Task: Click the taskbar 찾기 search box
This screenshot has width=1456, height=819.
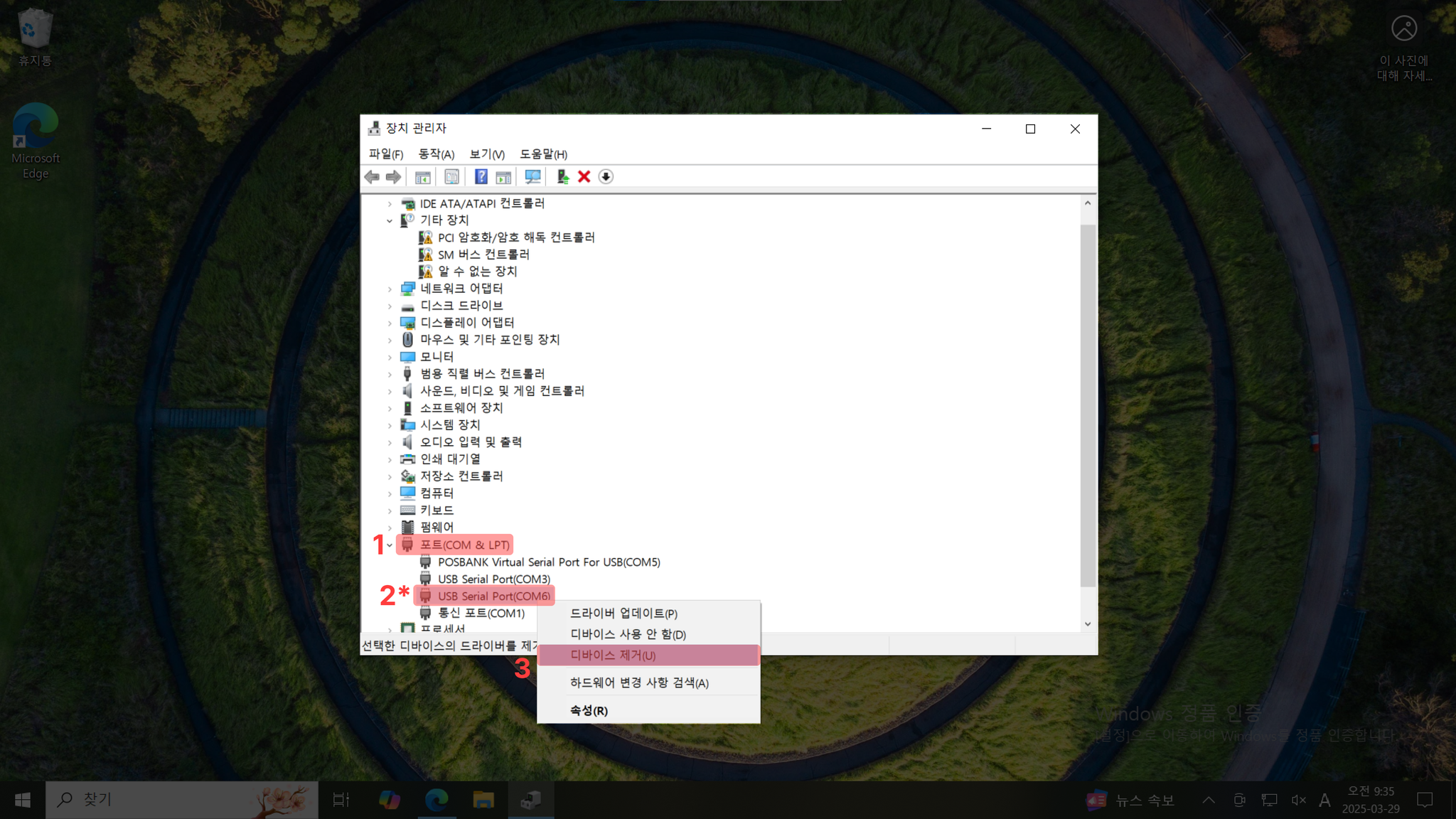Action: click(x=182, y=800)
